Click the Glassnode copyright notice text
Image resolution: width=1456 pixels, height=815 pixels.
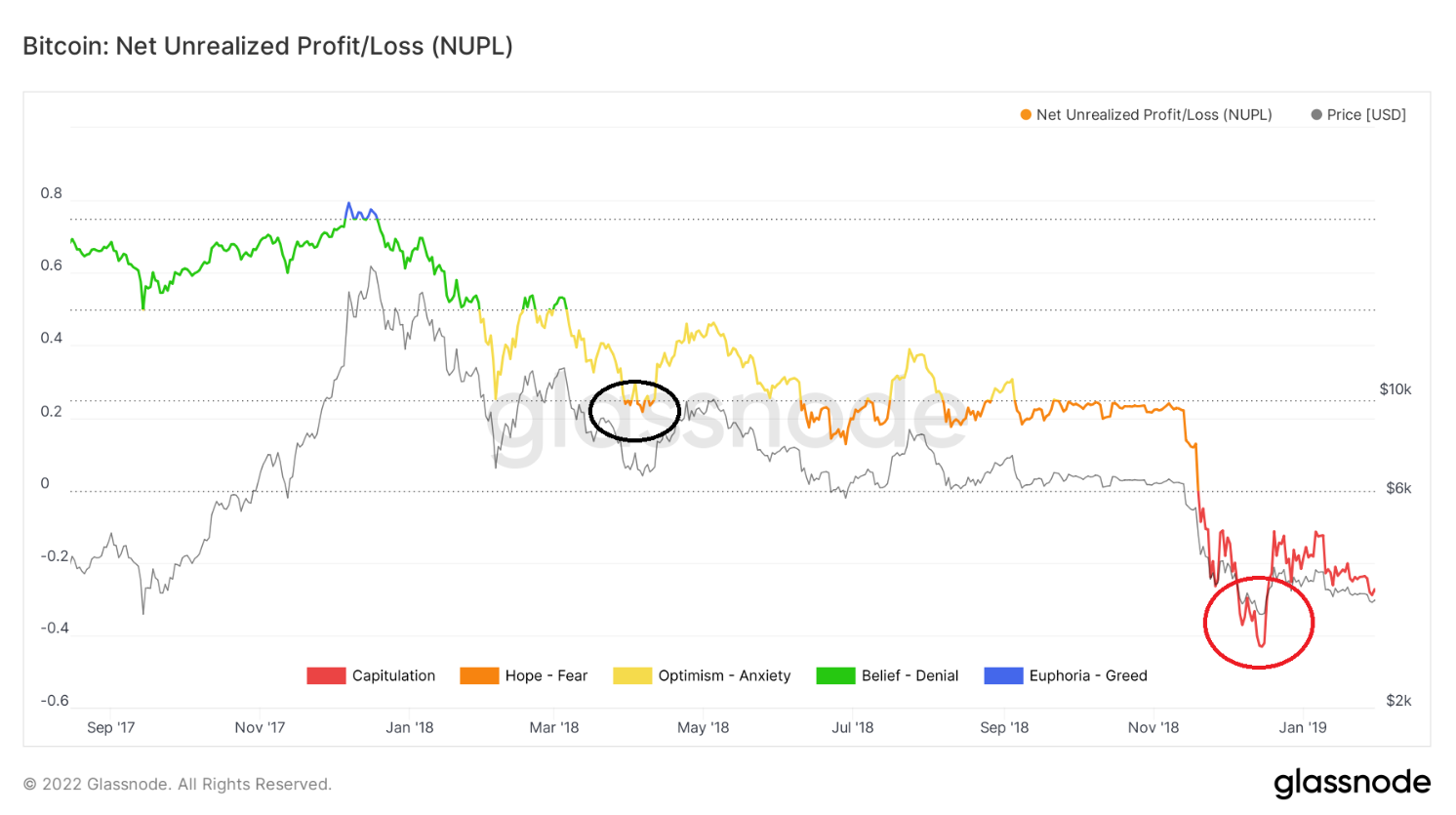[178, 784]
